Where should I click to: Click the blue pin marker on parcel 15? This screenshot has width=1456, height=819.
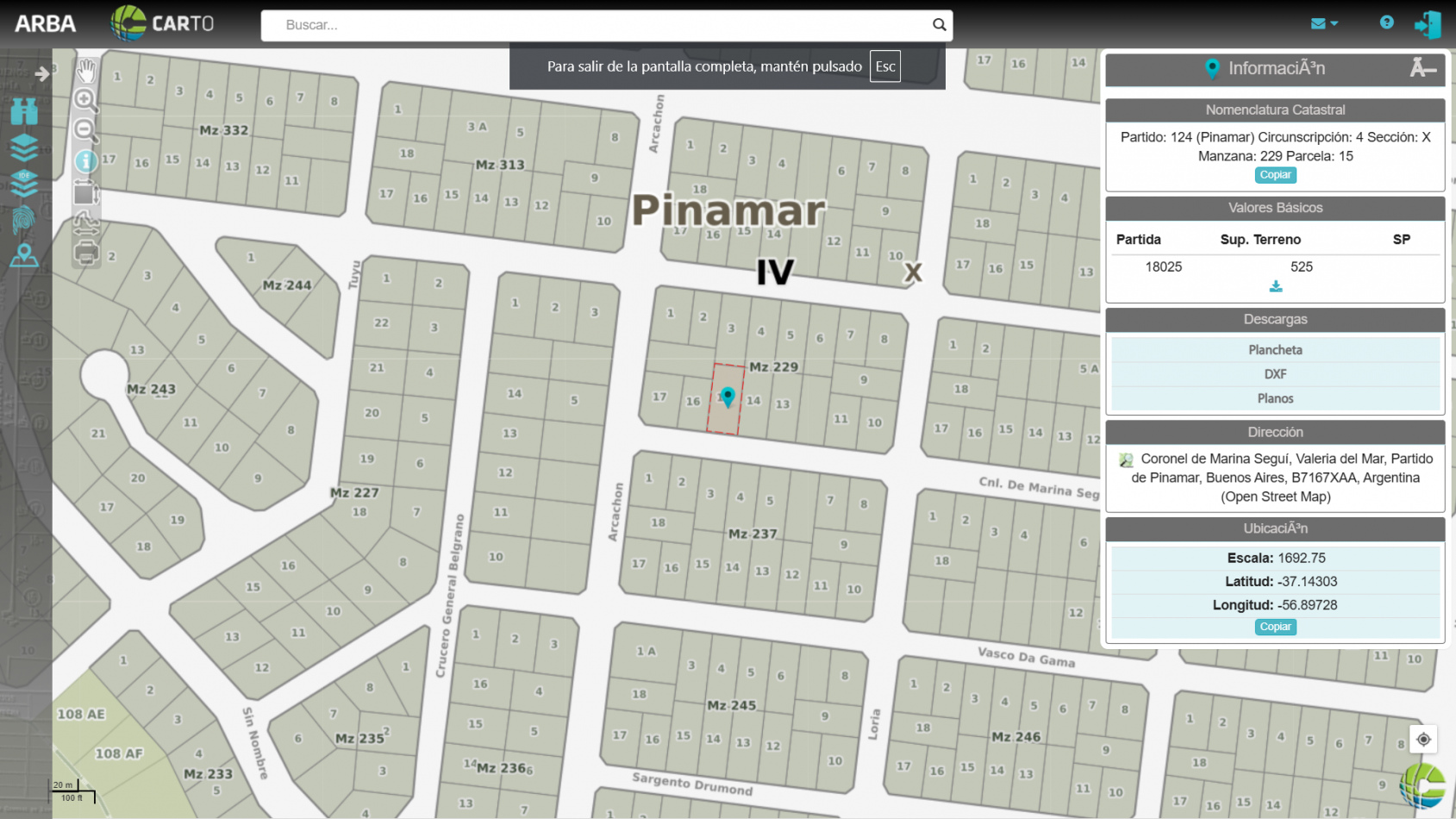click(728, 397)
